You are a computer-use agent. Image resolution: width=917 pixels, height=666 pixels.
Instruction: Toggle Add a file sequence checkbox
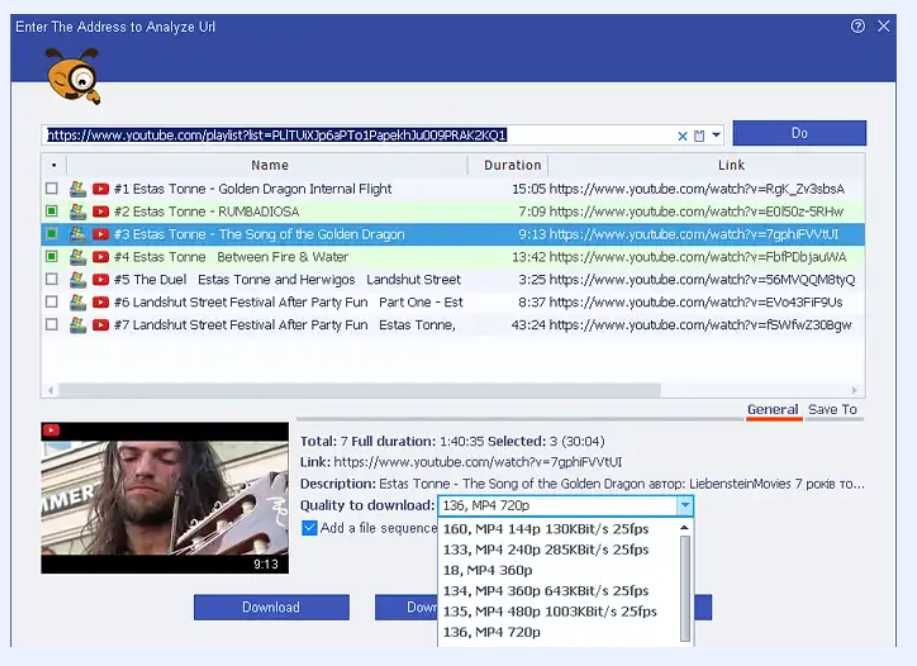pyautogui.click(x=309, y=528)
